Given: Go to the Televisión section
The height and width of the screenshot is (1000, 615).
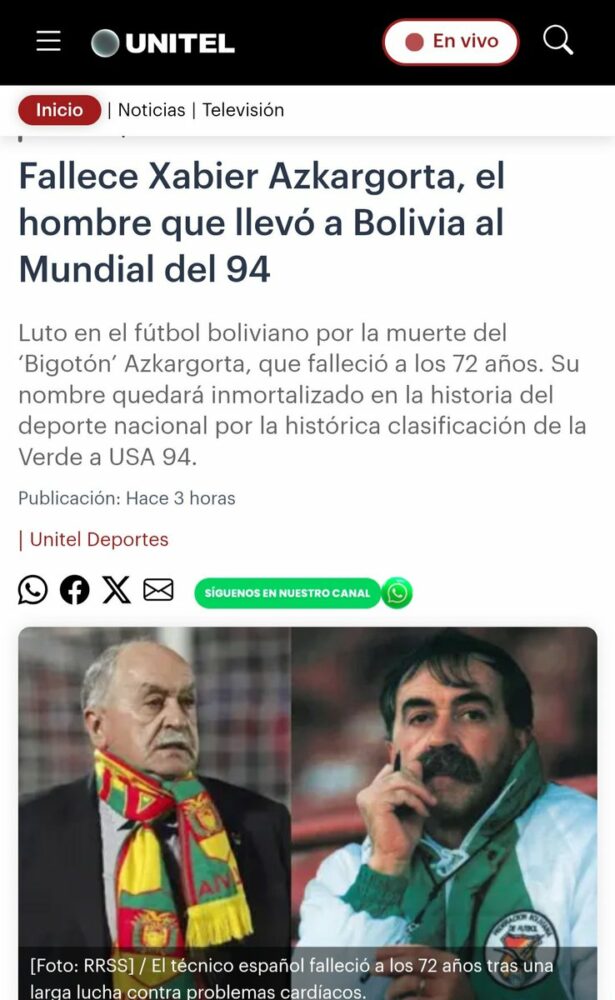Looking at the screenshot, I should (243, 110).
